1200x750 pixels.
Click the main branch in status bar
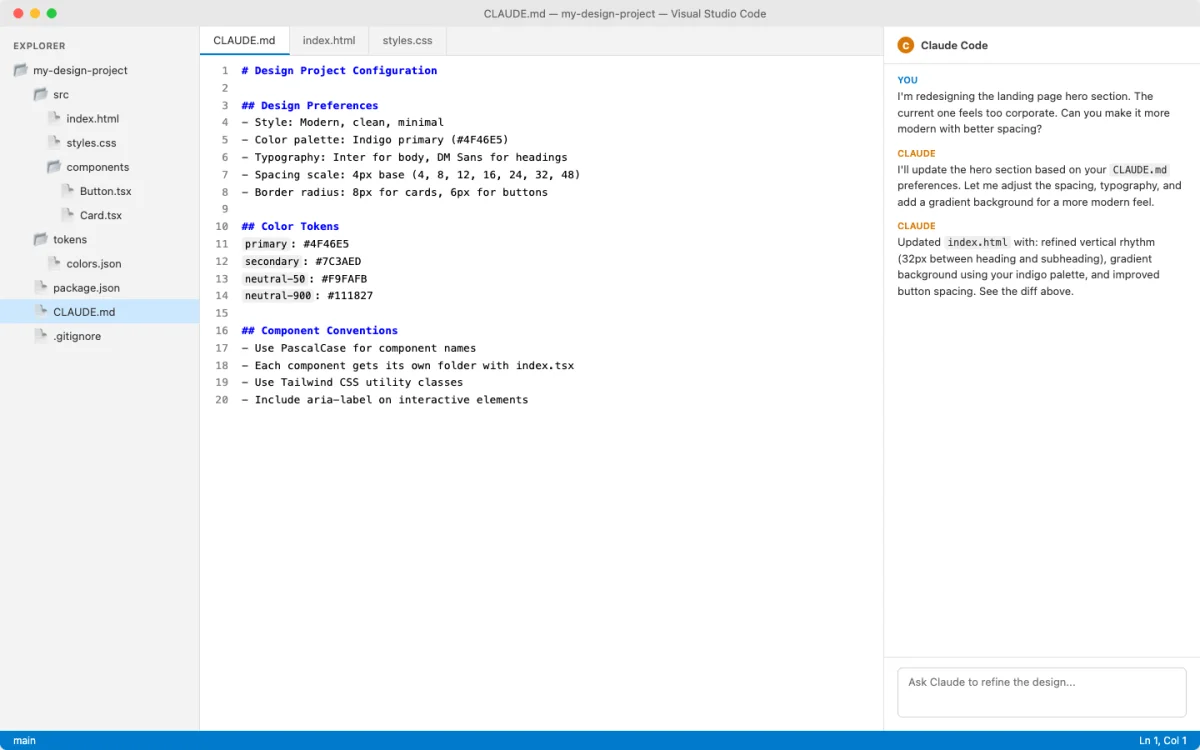coord(25,741)
